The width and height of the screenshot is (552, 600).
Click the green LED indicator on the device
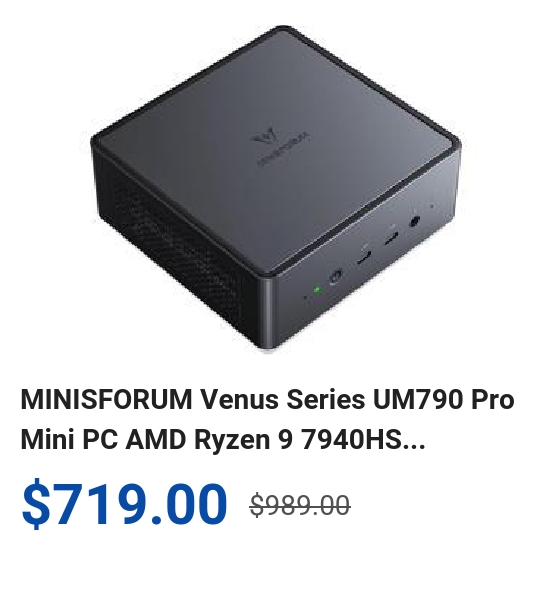coord(317,290)
